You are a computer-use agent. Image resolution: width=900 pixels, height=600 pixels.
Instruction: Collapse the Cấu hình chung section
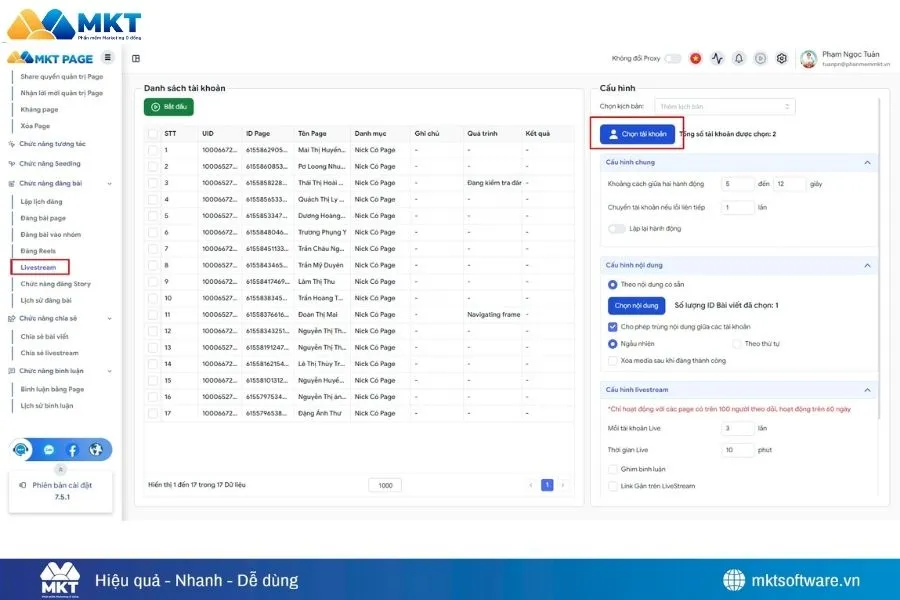[866, 162]
